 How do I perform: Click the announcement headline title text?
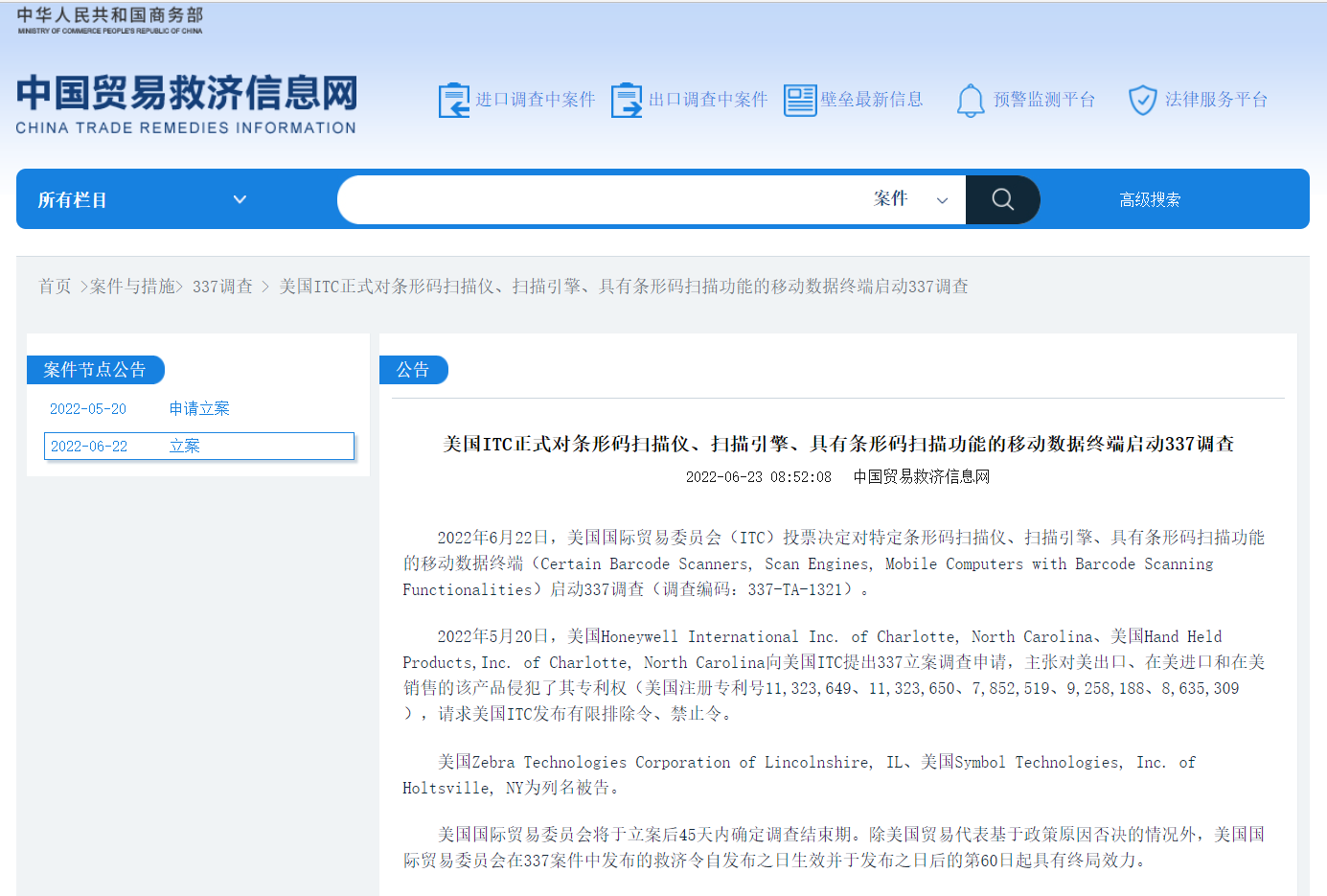coord(838,444)
